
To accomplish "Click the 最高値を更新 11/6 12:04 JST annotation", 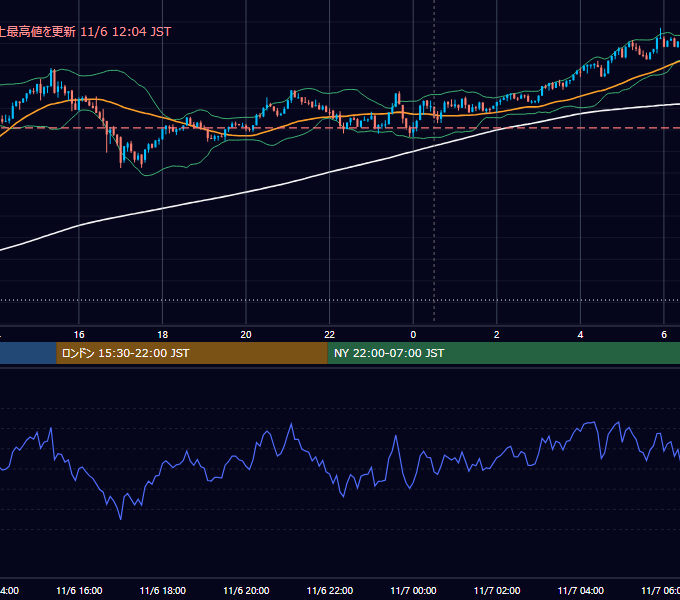I will click(x=85, y=32).
